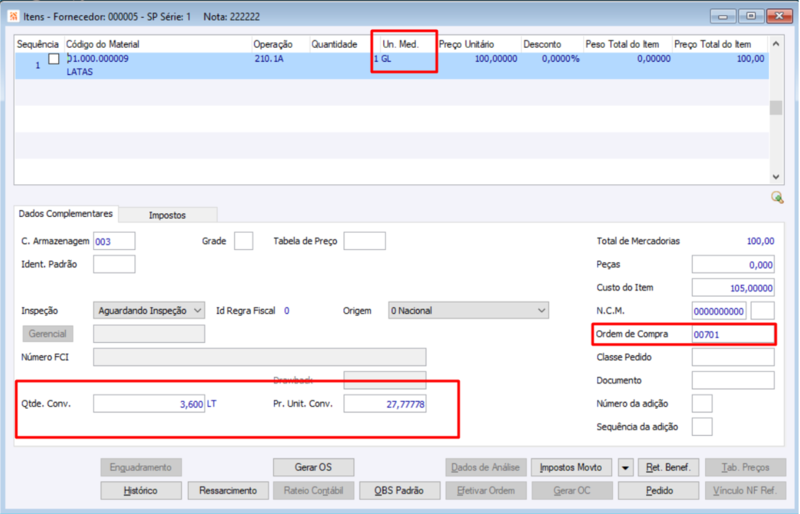Image resolution: width=800 pixels, height=514 pixels.
Task: Click the small box right of the N.C.M. field
Action: [763, 311]
